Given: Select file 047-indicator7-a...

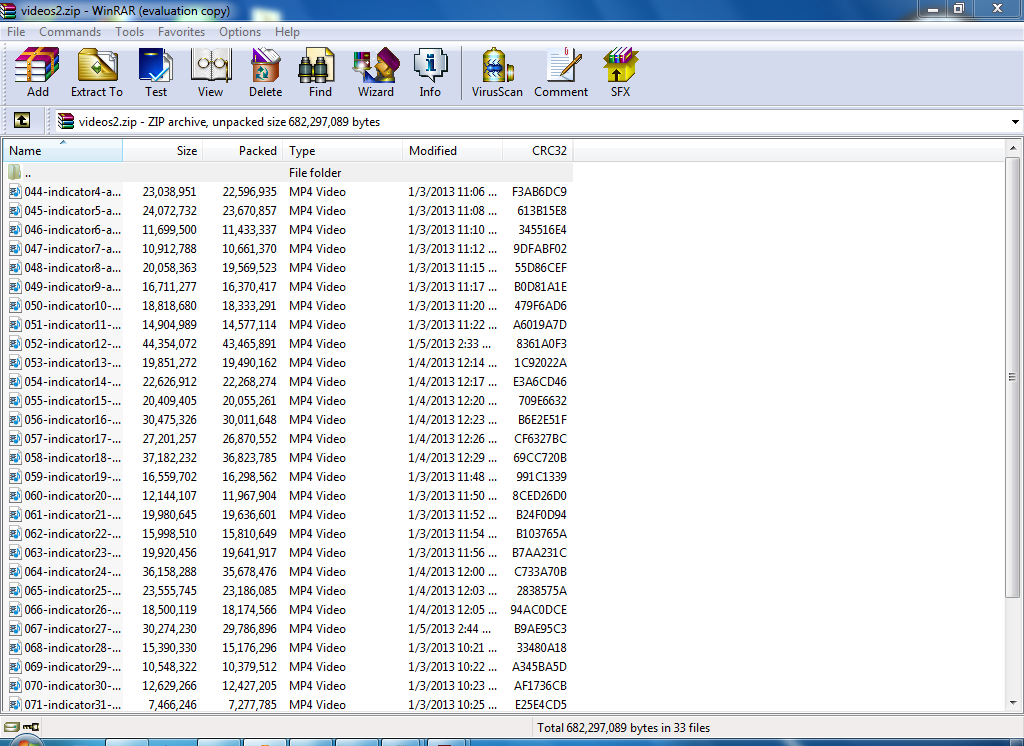Looking at the screenshot, I should [72, 248].
